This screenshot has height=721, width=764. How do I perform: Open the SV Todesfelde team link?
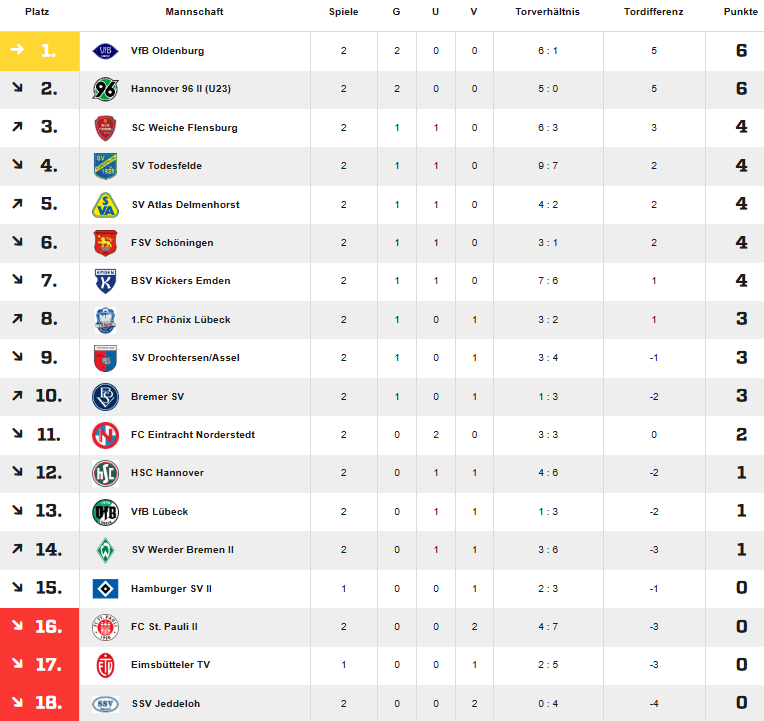(x=167, y=166)
